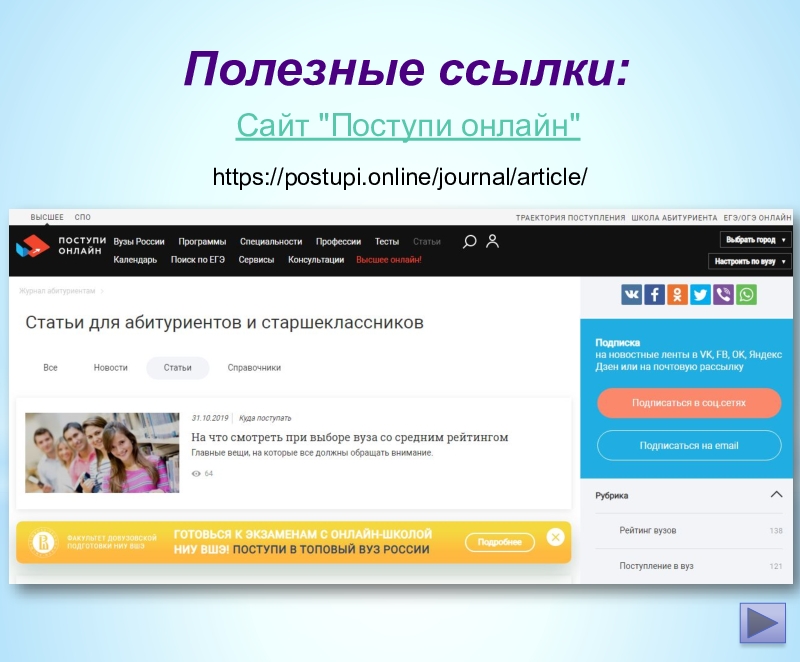Screen dimensions: 800x662
Task: Select the Статьи filter tab
Action: [x=178, y=368]
